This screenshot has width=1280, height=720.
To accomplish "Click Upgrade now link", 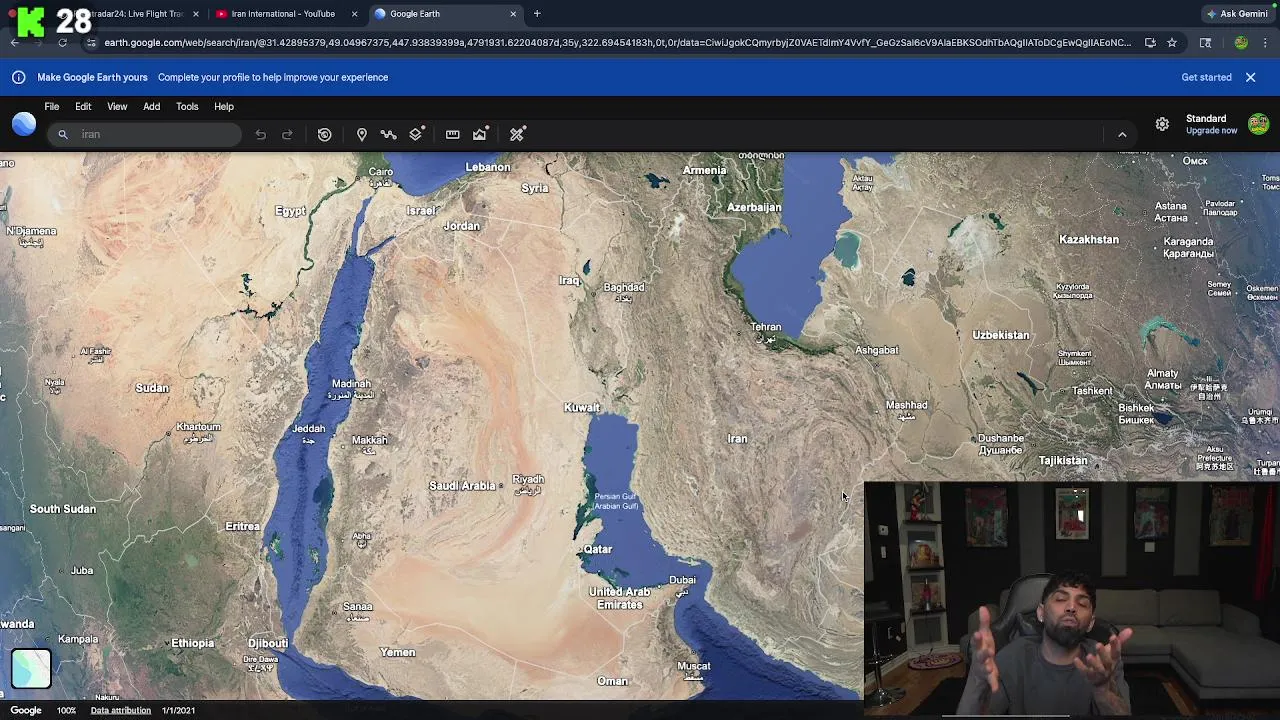I will [1212, 131].
